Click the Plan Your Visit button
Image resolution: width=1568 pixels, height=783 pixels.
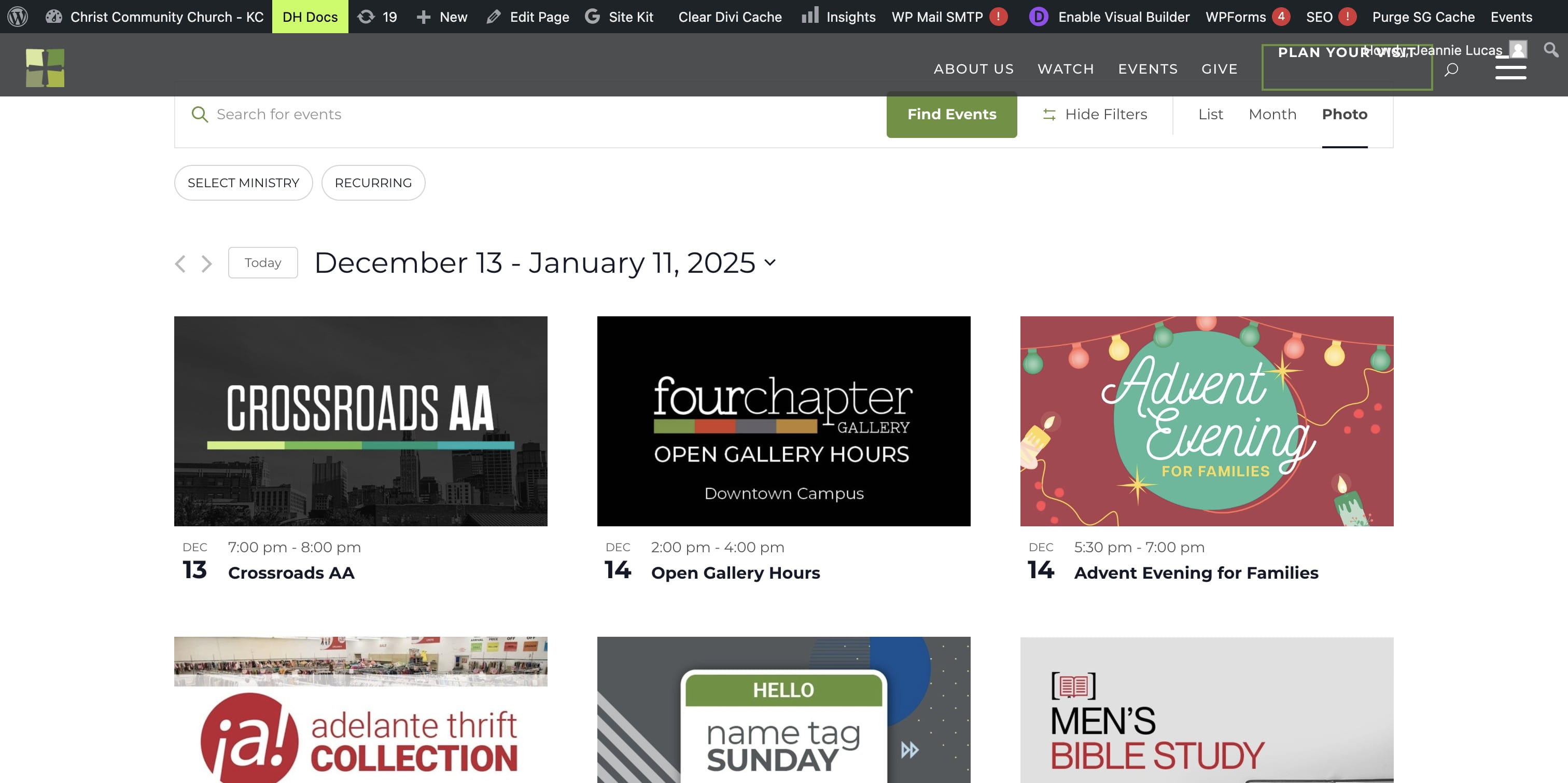coord(1347,67)
